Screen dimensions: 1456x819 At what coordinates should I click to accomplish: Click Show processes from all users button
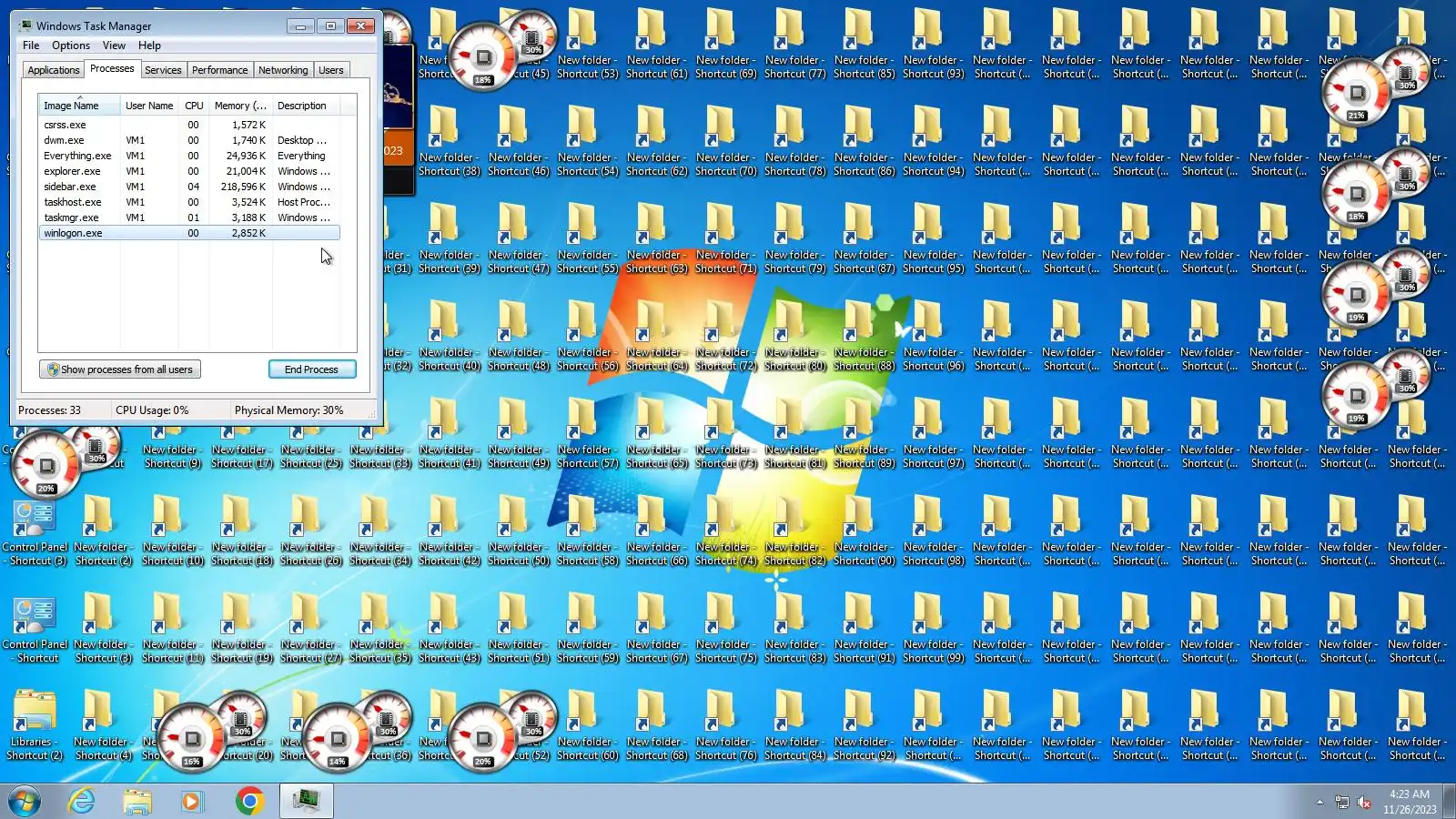tap(120, 369)
